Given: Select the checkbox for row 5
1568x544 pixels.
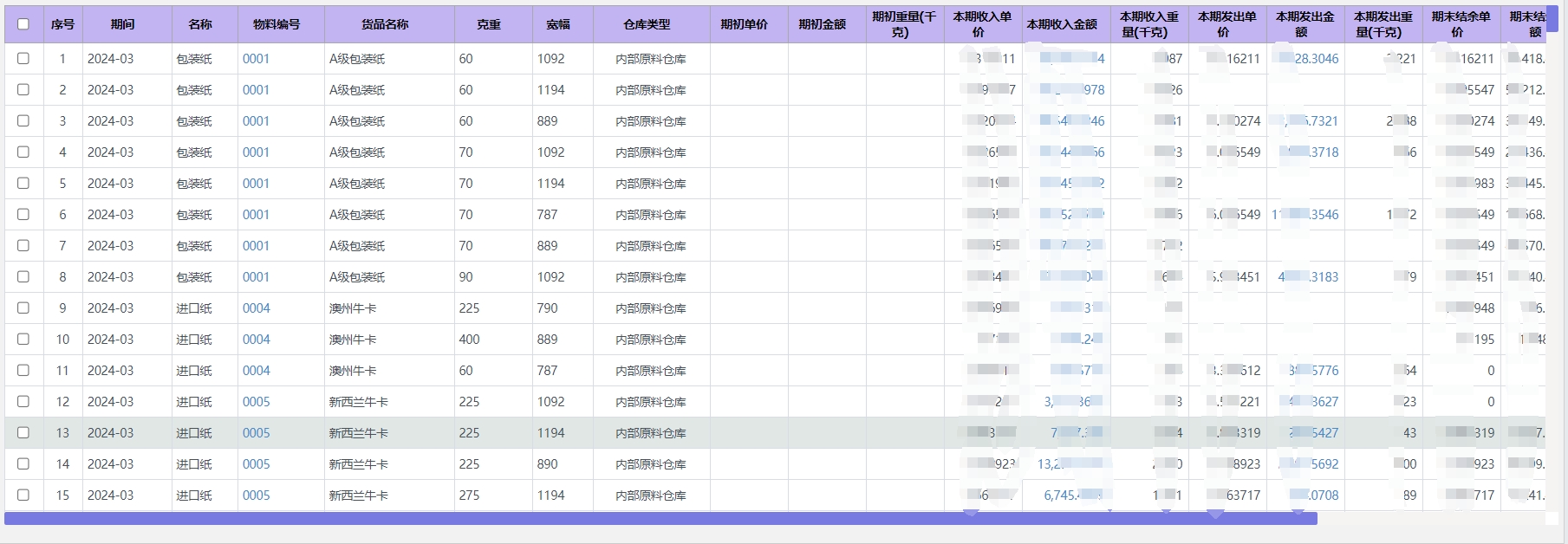Looking at the screenshot, I should [23, 184].
